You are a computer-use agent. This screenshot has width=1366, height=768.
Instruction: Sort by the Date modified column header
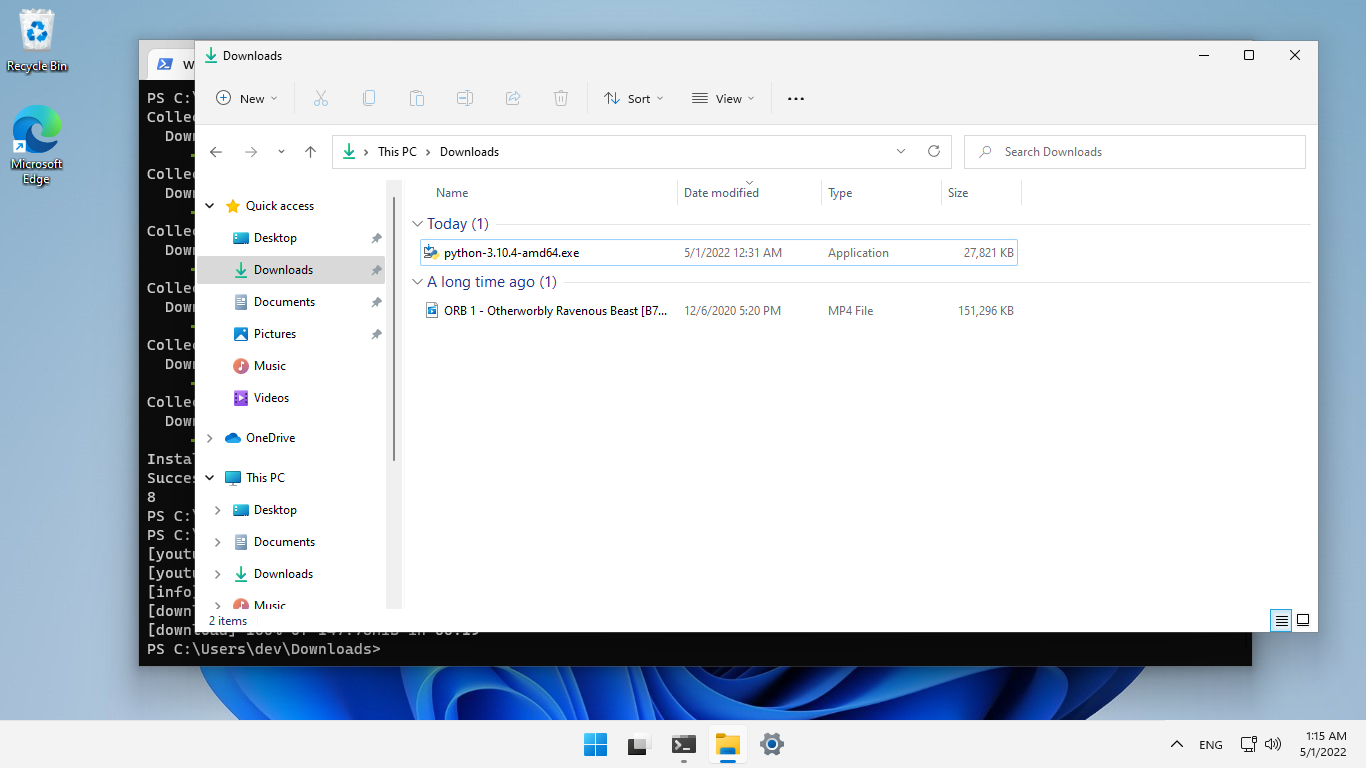(749, 193)
